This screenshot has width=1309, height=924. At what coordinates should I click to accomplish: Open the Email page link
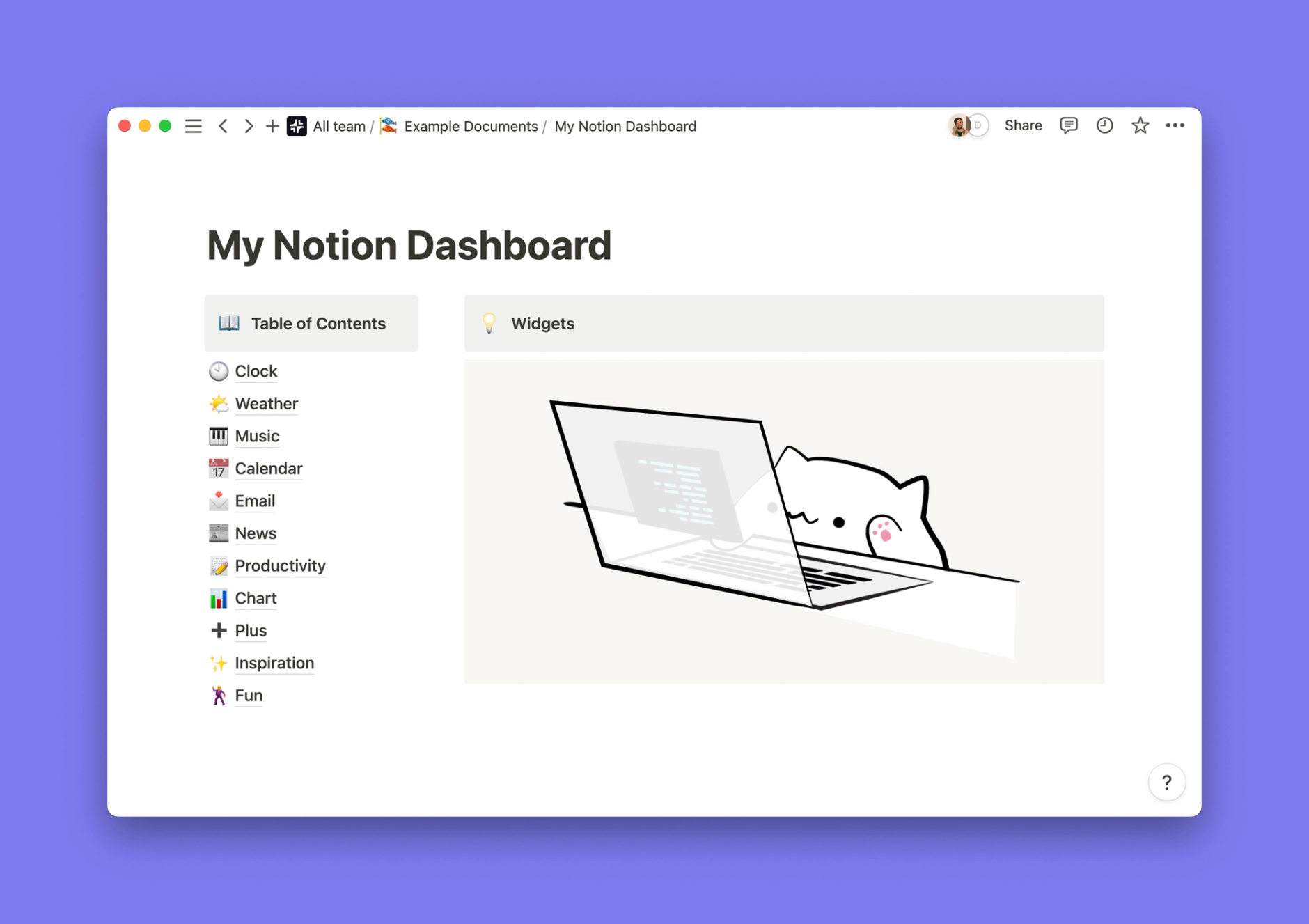pyautogui.click(x=255, y=501)
